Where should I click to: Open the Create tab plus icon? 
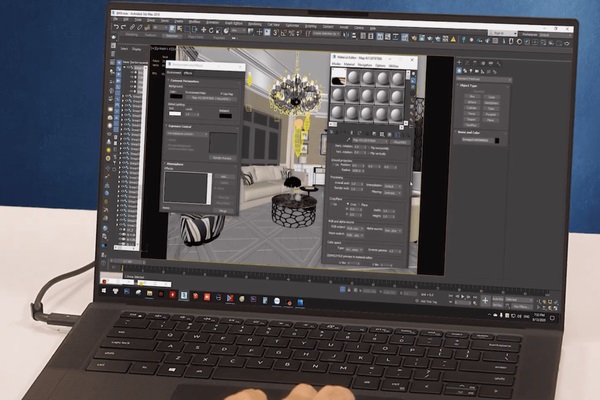[460, 62]
